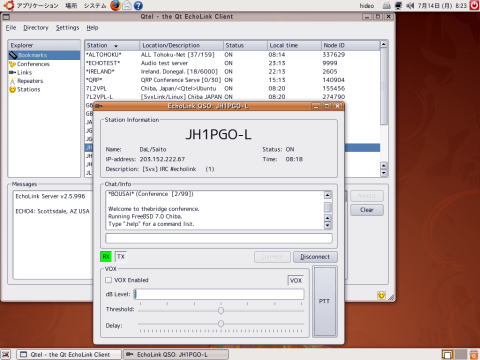This screenshot has width=480, height=360.
Task: Open the システム menu in top panel
Action: tap(95, 6)
